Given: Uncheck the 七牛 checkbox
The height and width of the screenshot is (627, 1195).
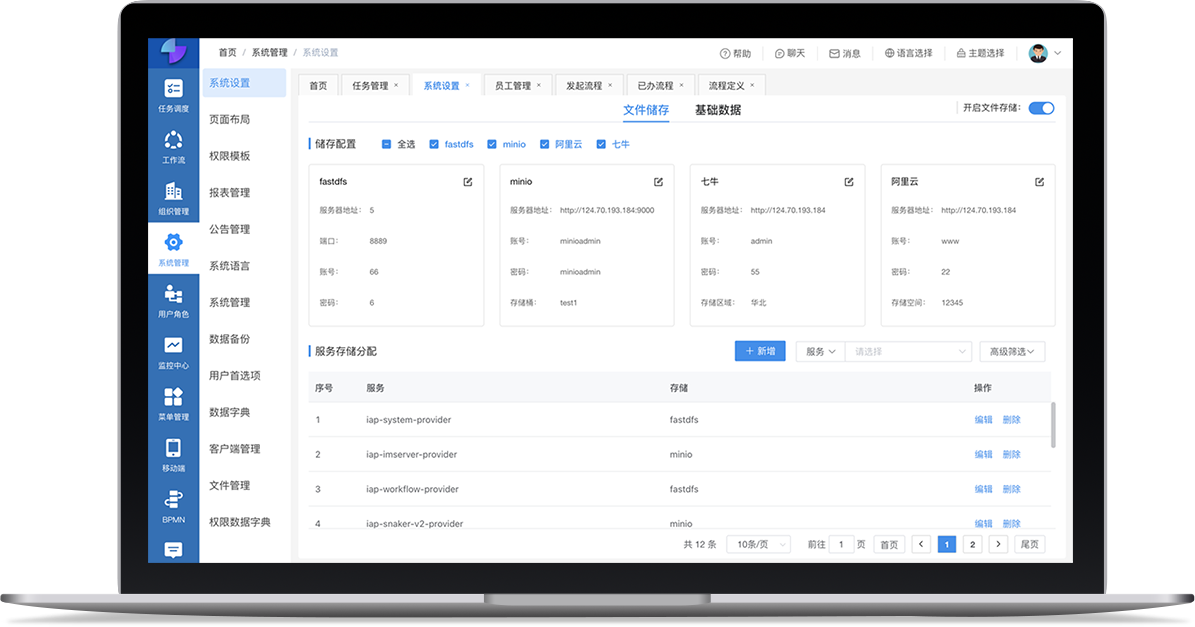Looking at the screenshot, I should [x=601, y=144].
